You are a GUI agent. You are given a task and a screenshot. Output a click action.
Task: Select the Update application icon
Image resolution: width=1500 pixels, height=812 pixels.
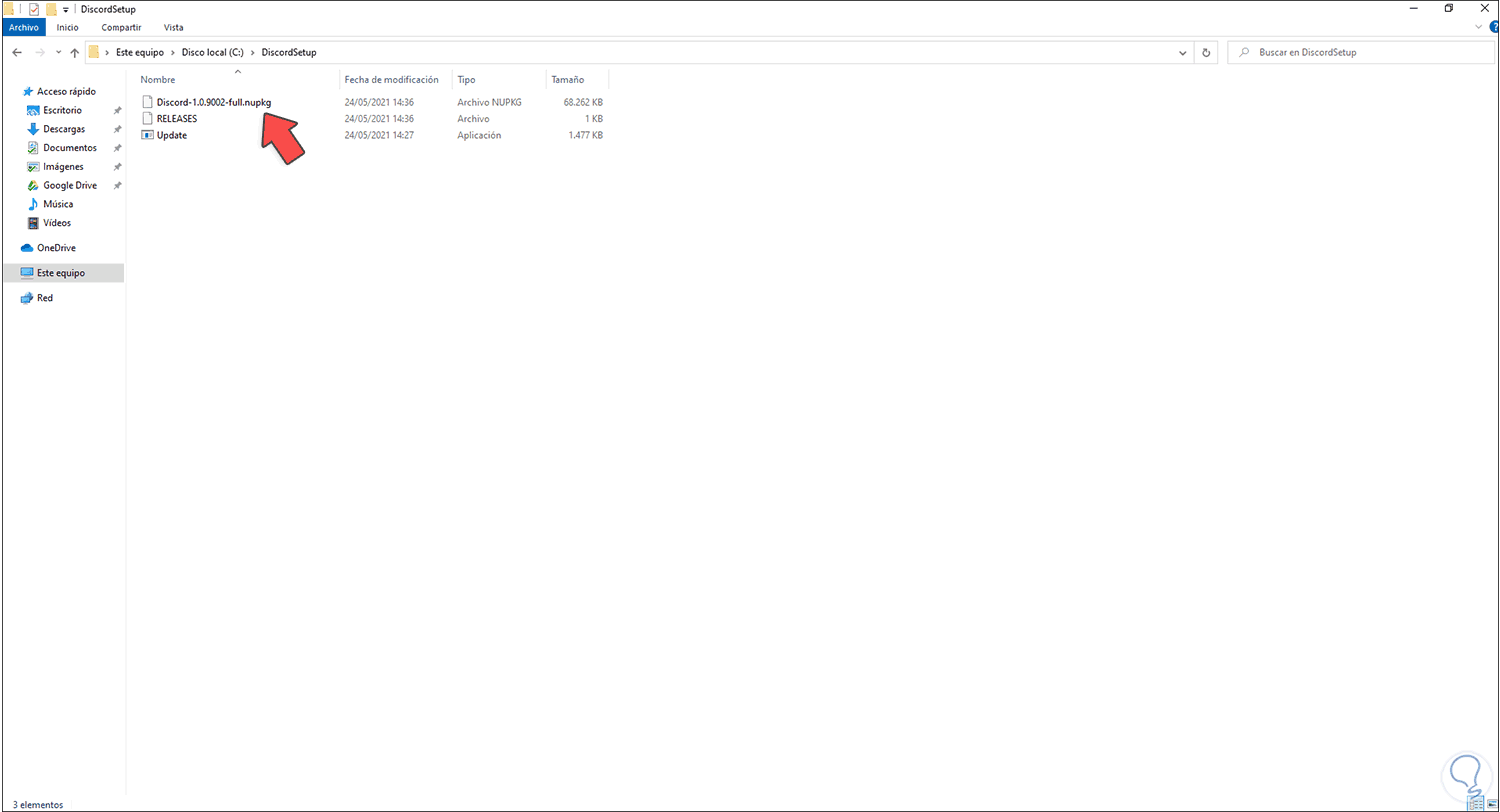click(148, 135)
